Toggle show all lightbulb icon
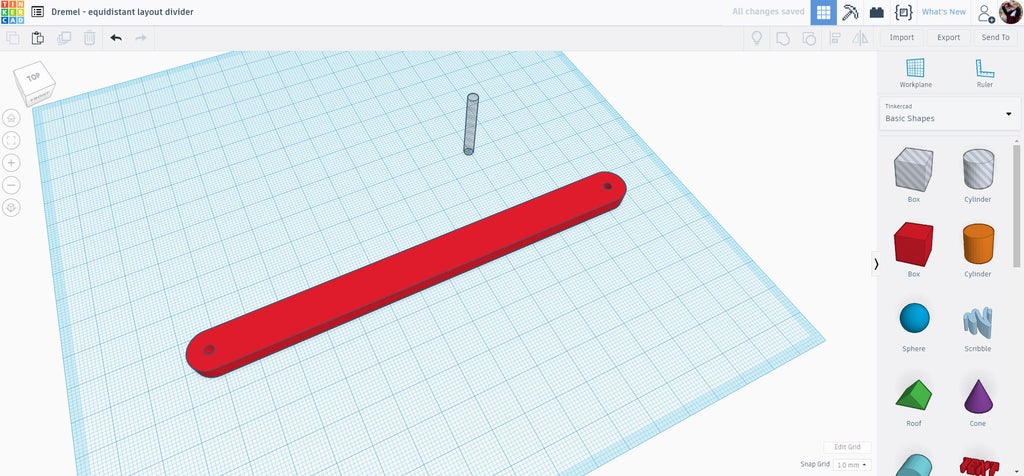The image size is (1024, 476). [757, 38]
